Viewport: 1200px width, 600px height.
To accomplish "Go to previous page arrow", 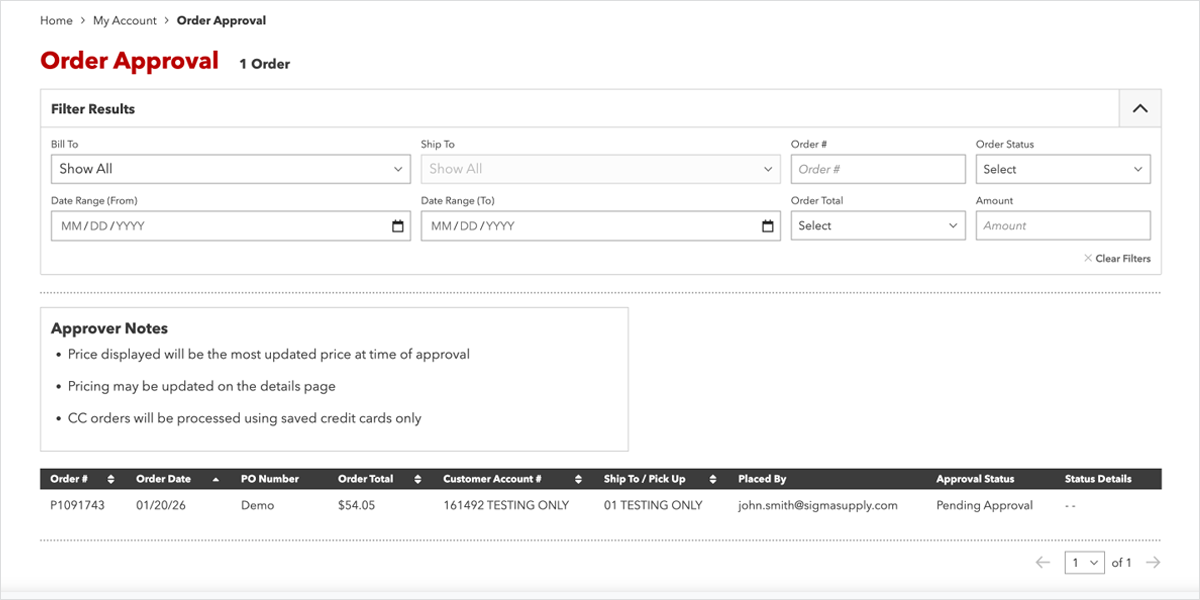I will (1043, 563).
